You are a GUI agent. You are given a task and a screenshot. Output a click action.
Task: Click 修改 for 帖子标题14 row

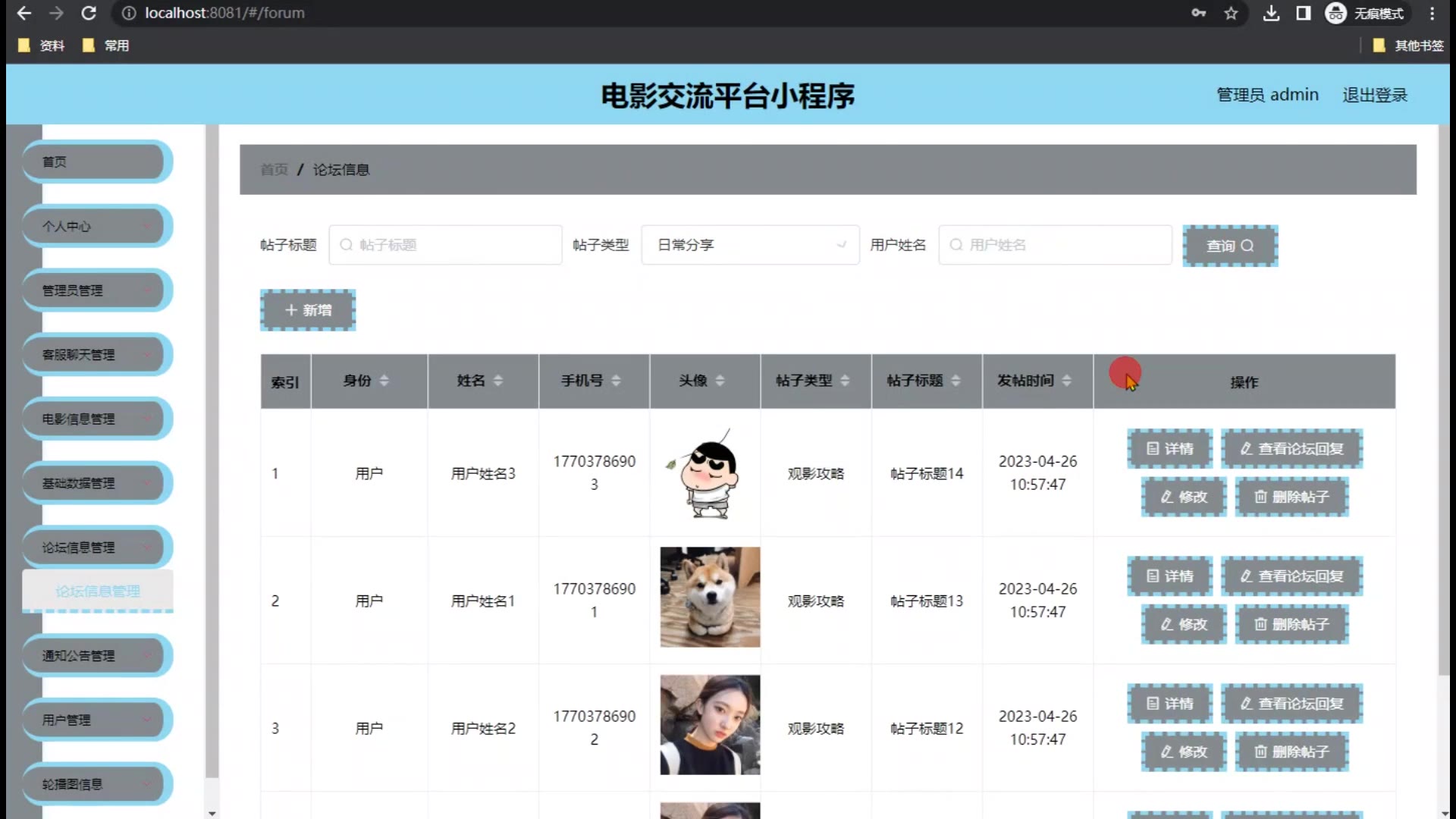coord(1184,497)
